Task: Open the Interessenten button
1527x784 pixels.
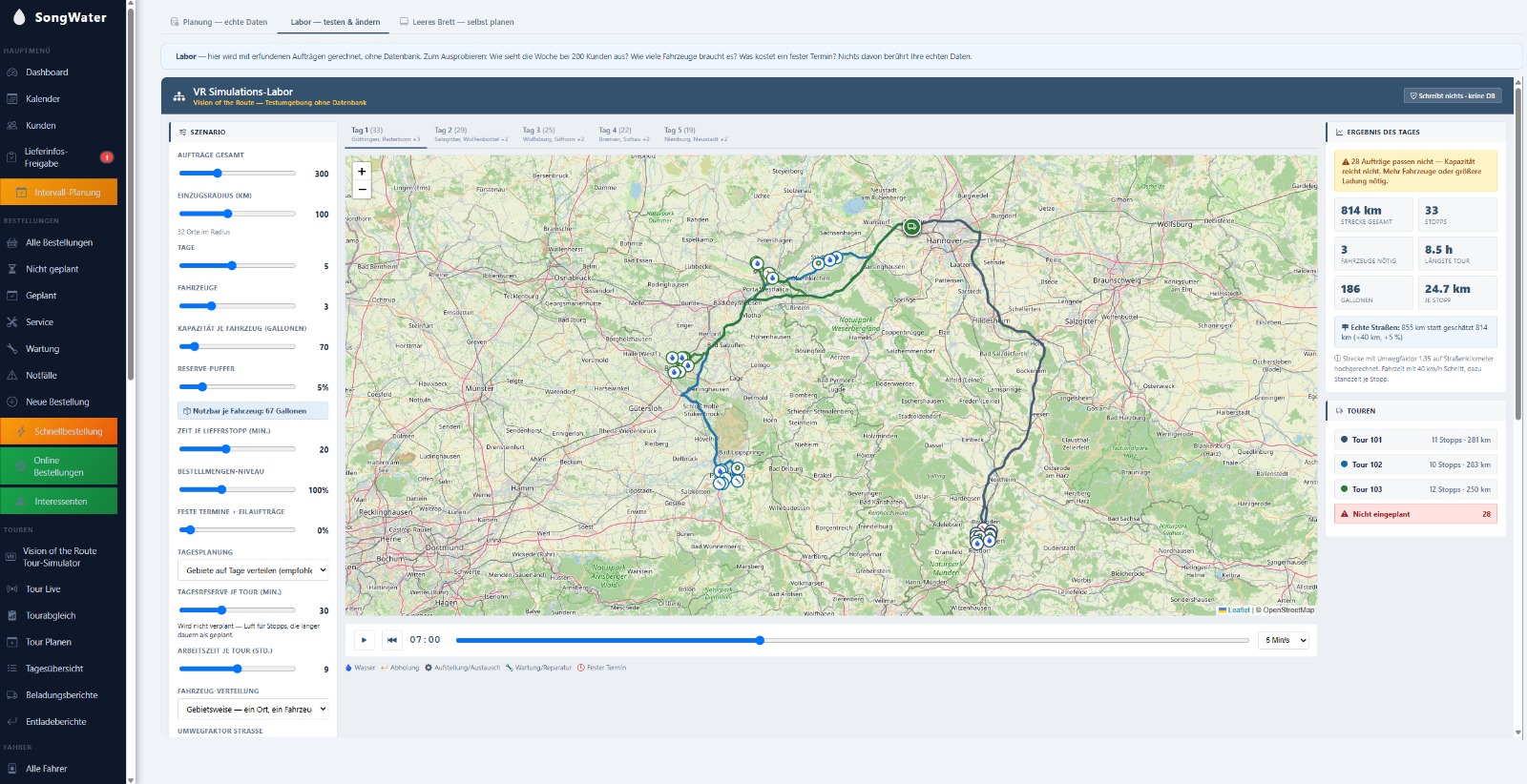Action: pyautogui.click(x=59, y=501)
